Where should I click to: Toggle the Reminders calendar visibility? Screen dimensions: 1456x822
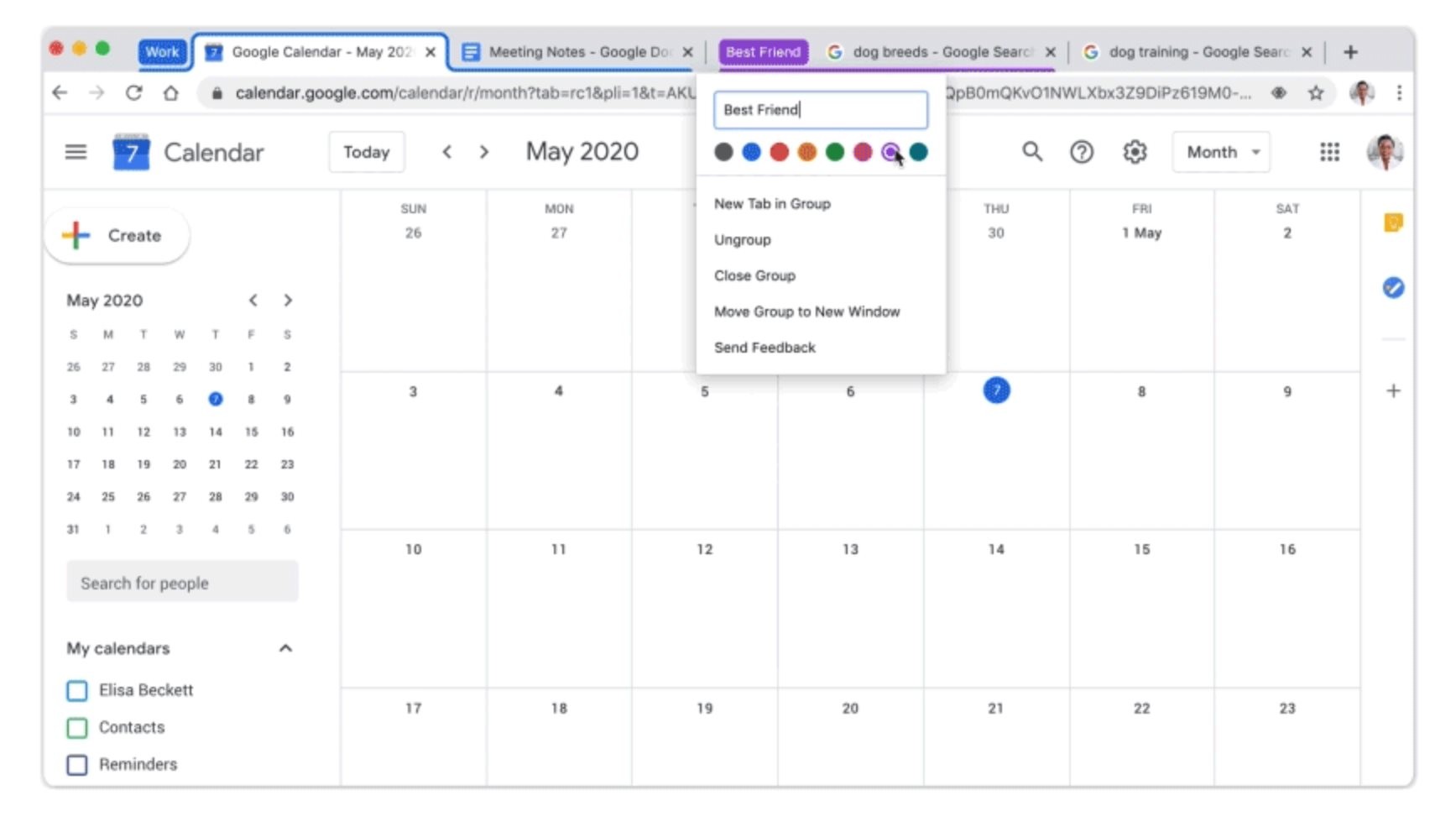[76, 764]
